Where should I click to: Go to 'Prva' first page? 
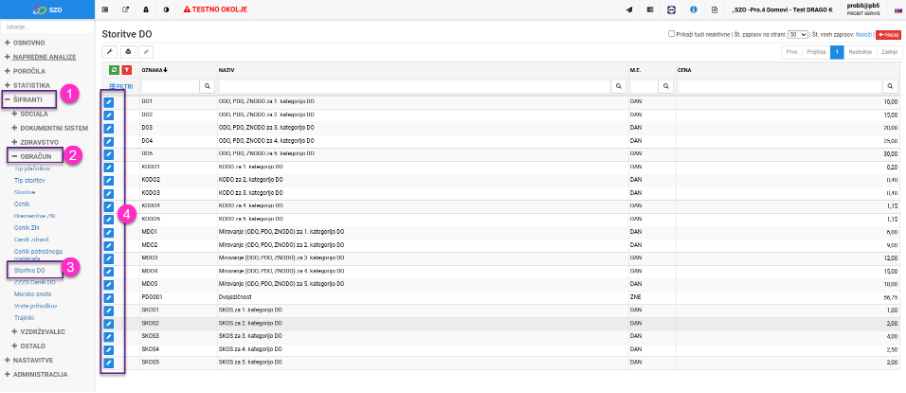coord(792,52)
